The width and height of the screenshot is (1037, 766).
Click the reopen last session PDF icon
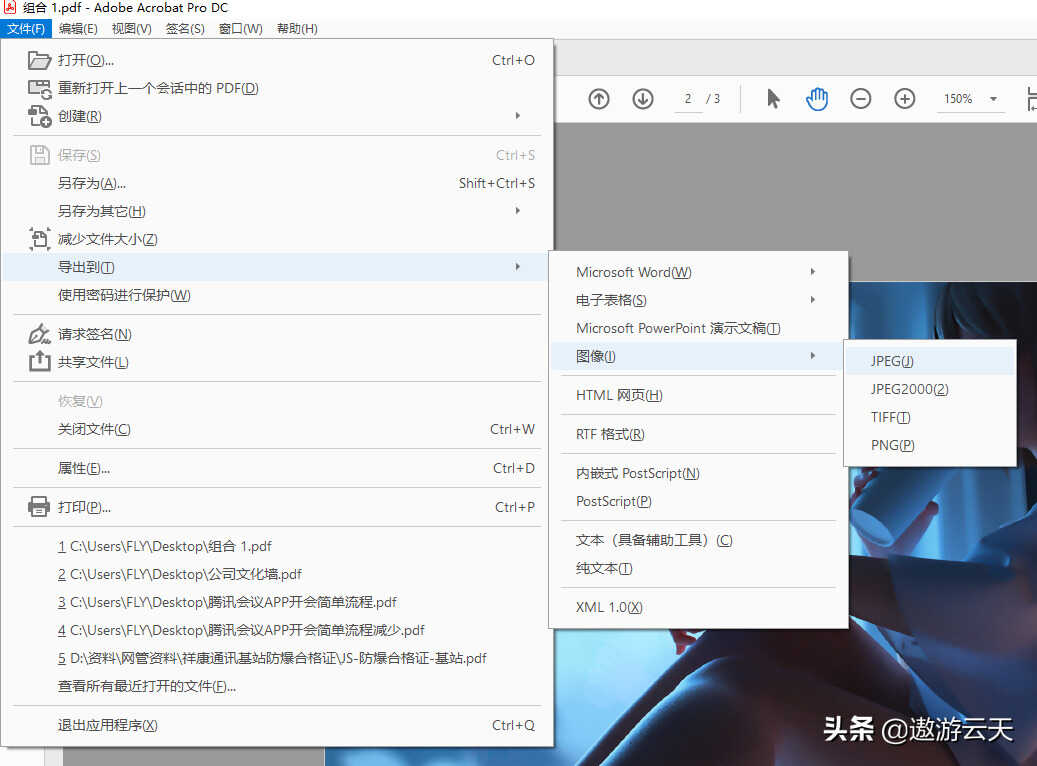(x=39, y=89)
